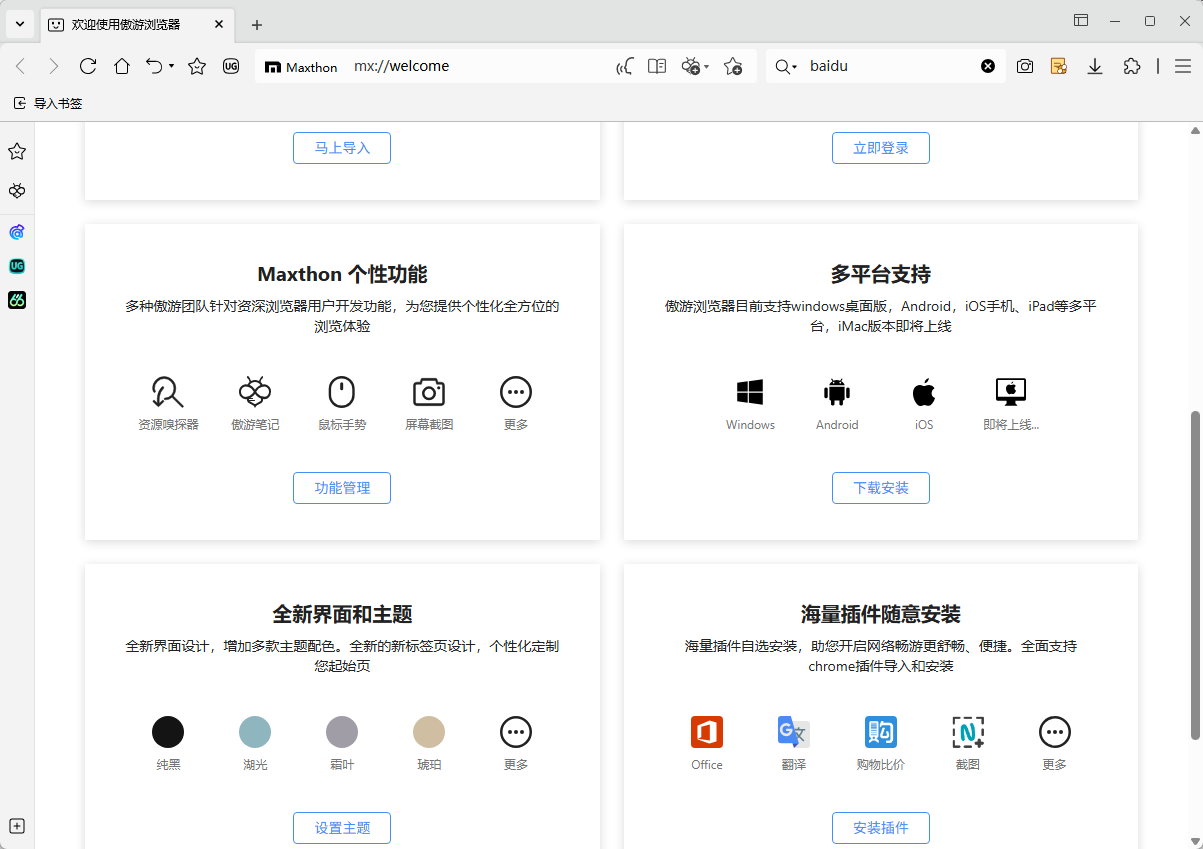
Task: Click the 傲游笔记 icon
Action: click(255, 391)
